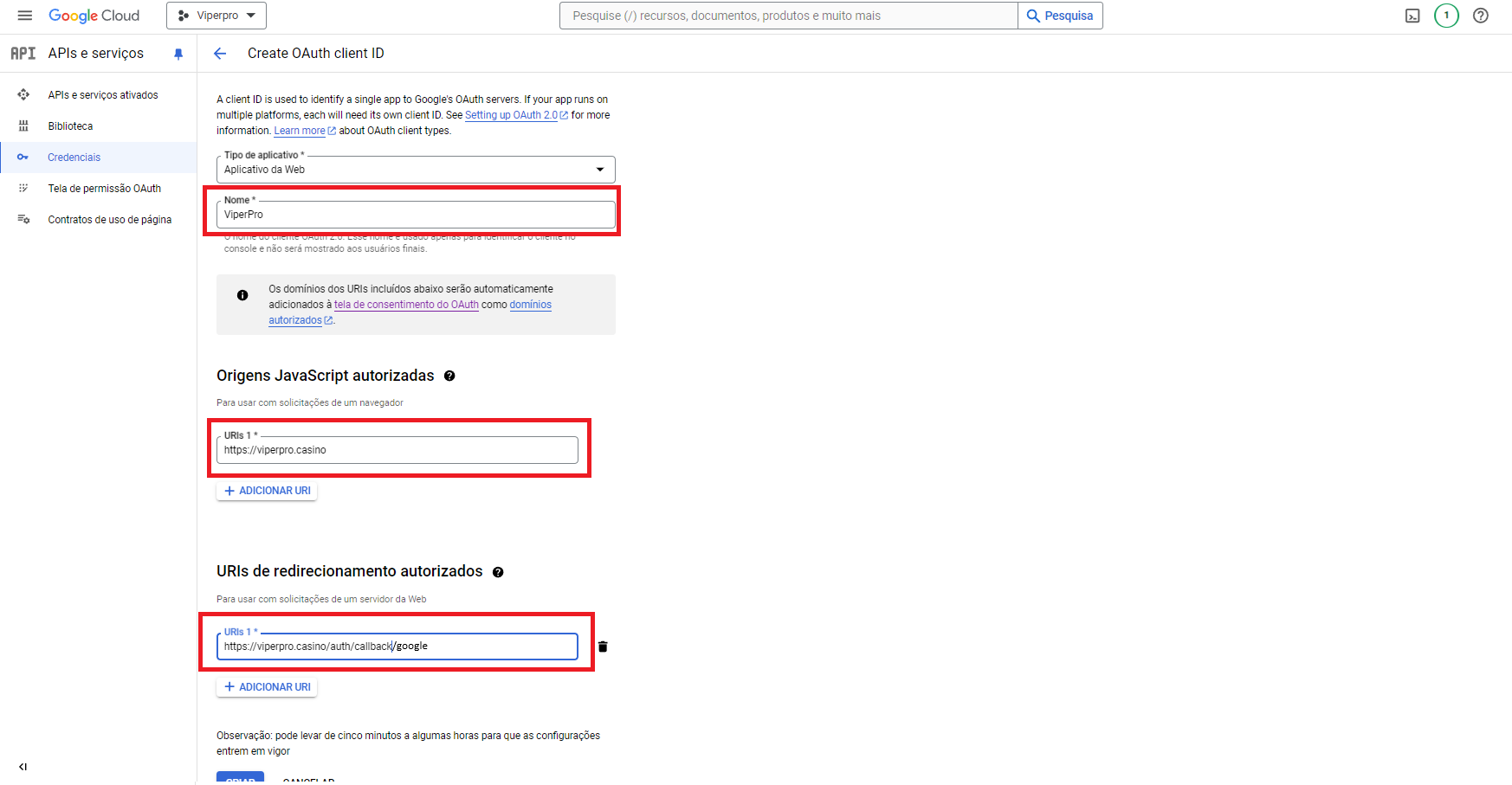Click ADICIONAR URI under JavaScript origins
The width and height of the screenshot is (1512, 785).
tap(267, 491)
